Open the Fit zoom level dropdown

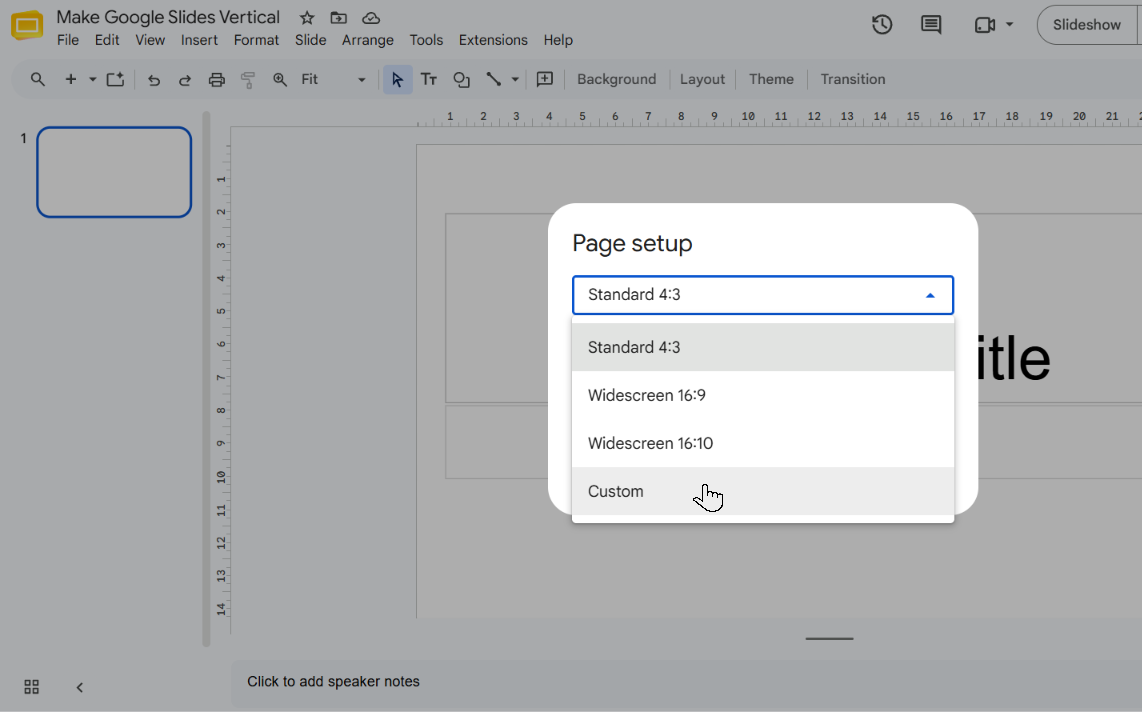[x=333, y=79]
